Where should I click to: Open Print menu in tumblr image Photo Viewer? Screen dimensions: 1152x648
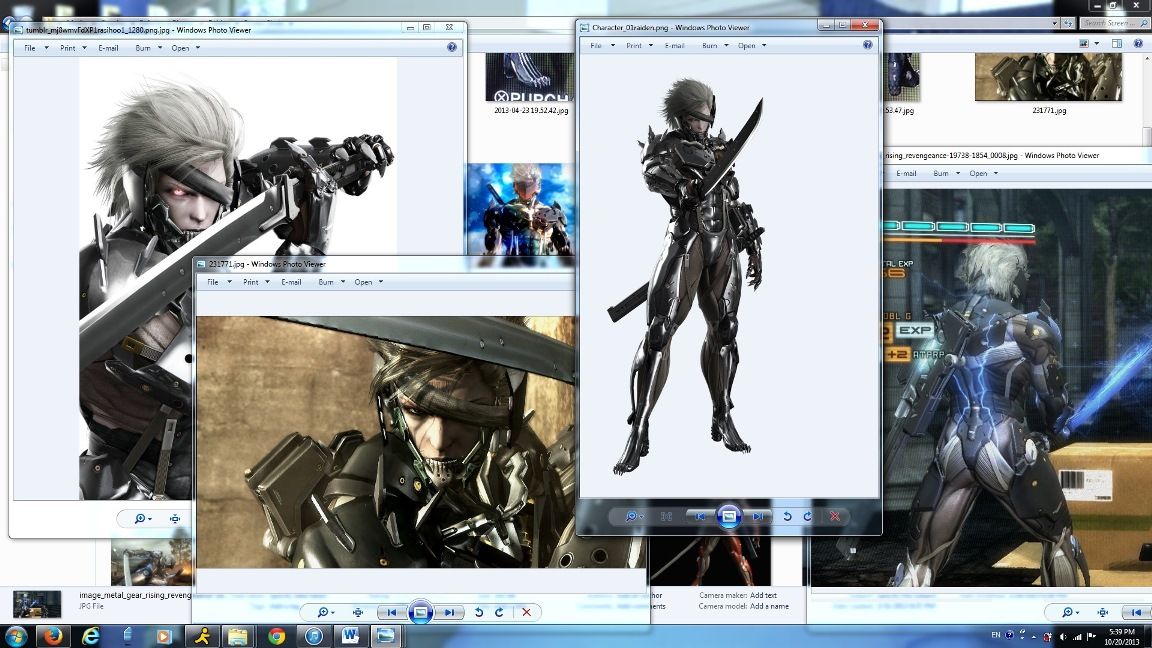point(73,48)
